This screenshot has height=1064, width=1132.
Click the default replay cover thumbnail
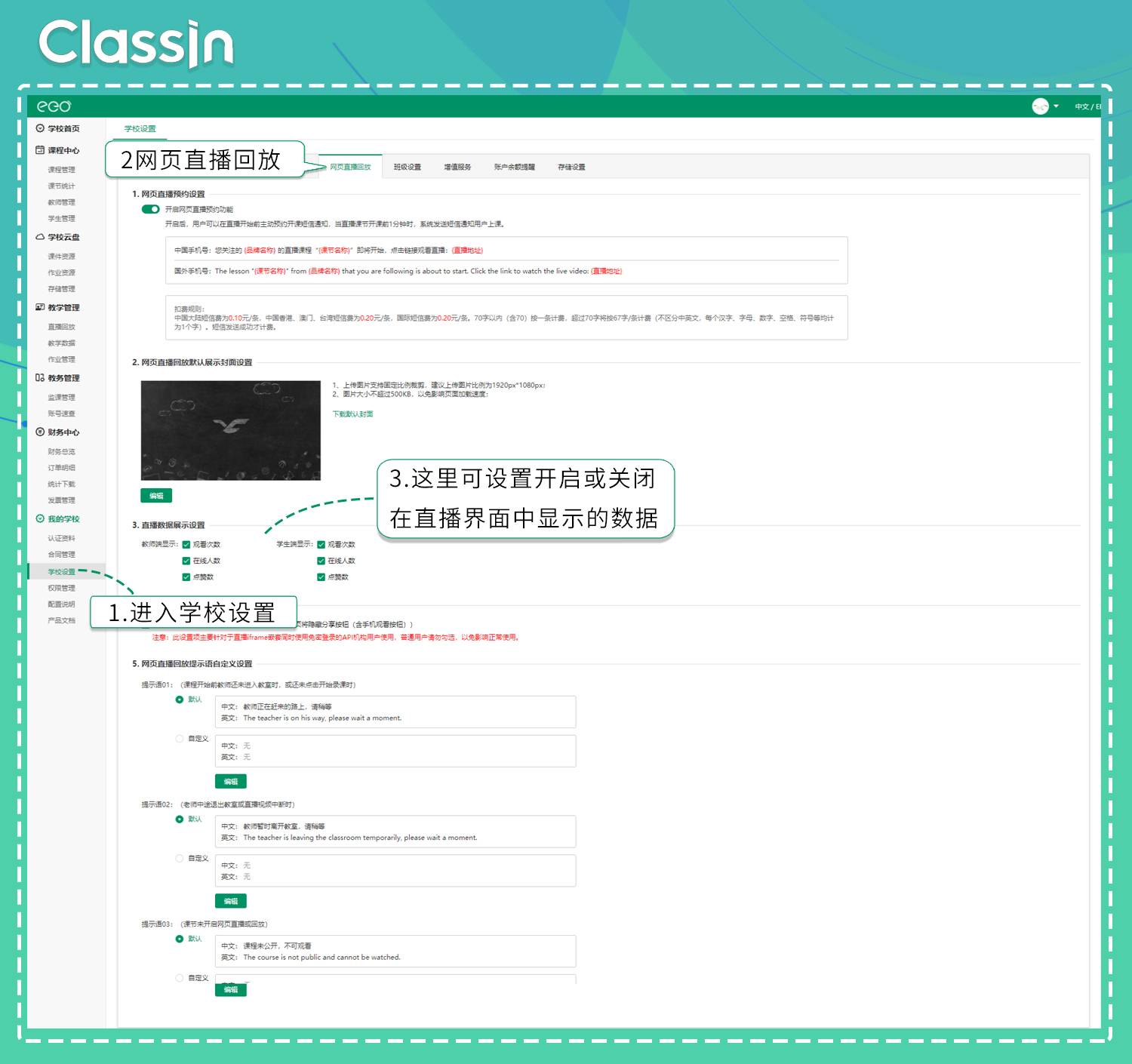pyautogui.click(x=231, y=430)
